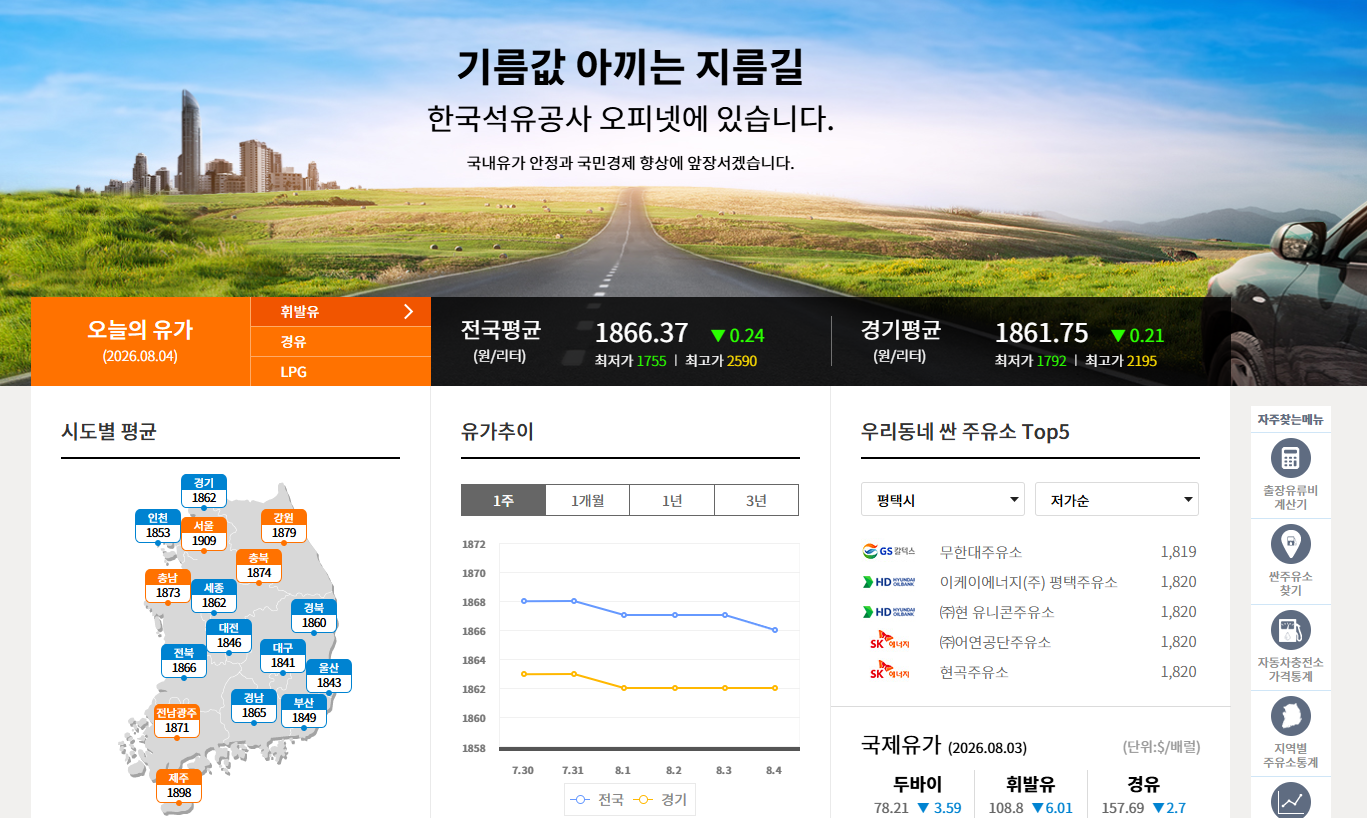Image resolution: width=1367 pixels, height=818 pixels.
Task: Click the GS칼텍스 logo beside 무한대주유소
Action: 888,552
